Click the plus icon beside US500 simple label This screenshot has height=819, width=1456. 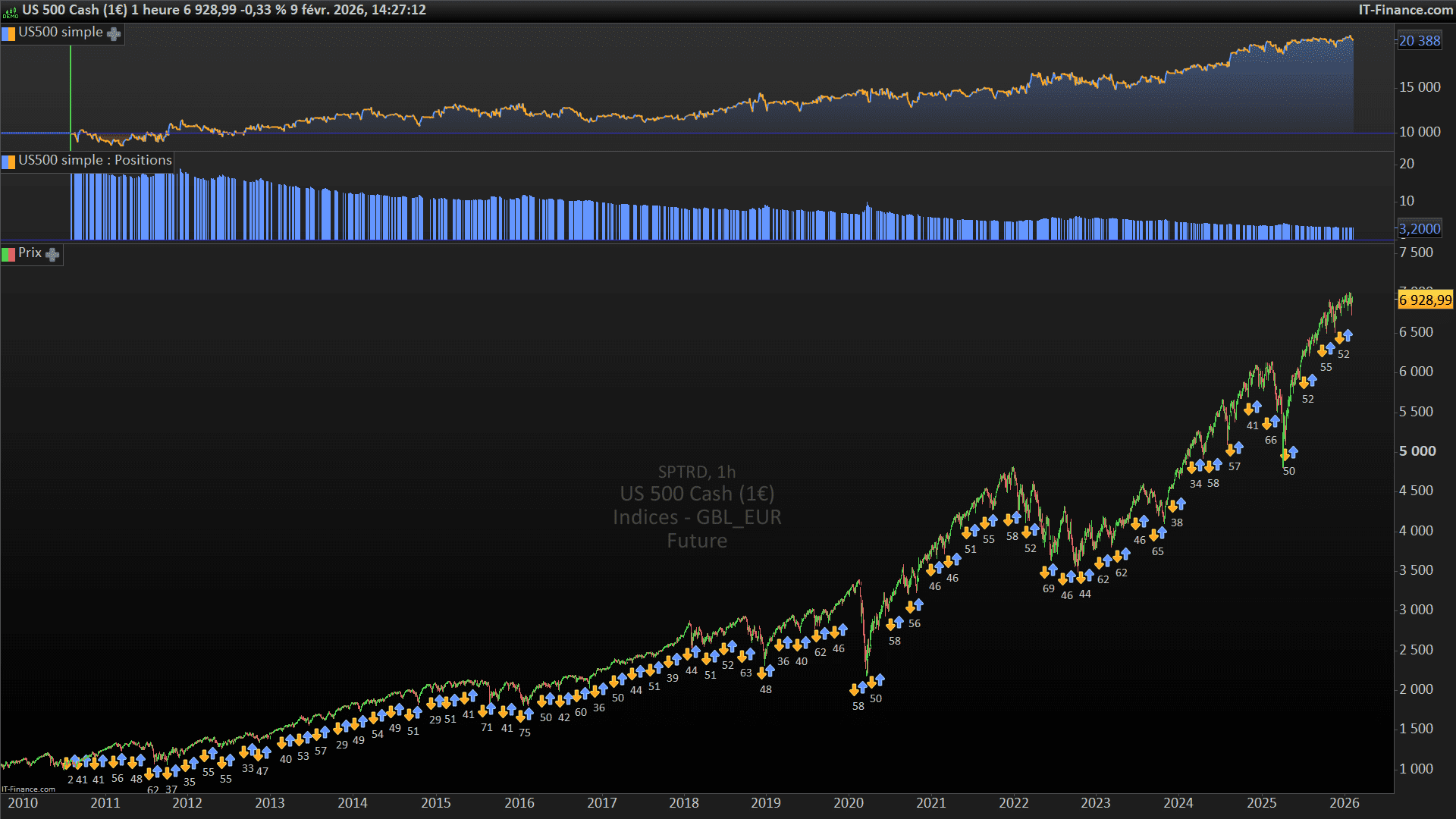click(114, 33)
